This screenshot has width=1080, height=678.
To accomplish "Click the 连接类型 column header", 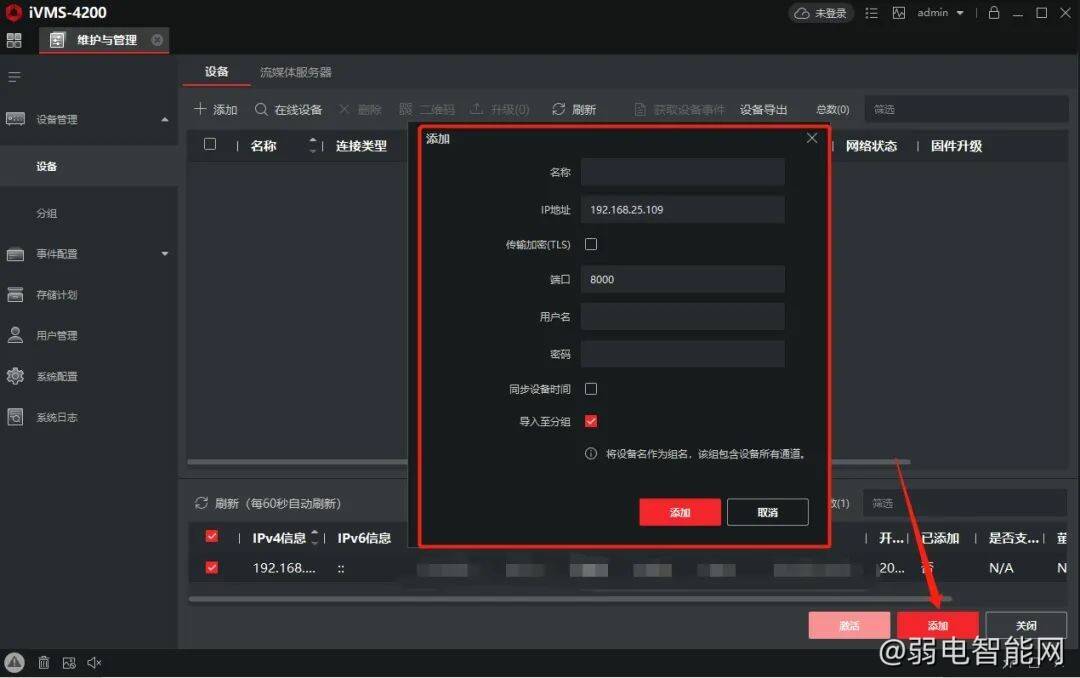I will point(361,146).
